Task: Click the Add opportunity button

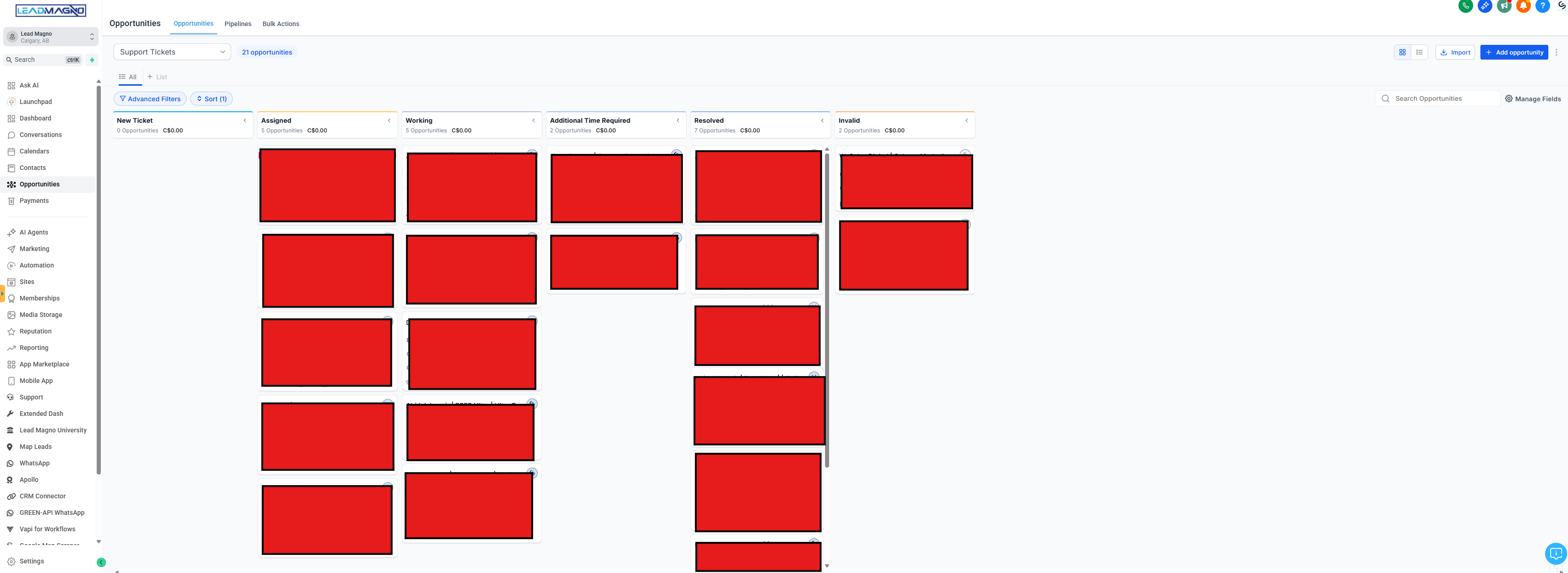Action: [x=1514, y=52]
